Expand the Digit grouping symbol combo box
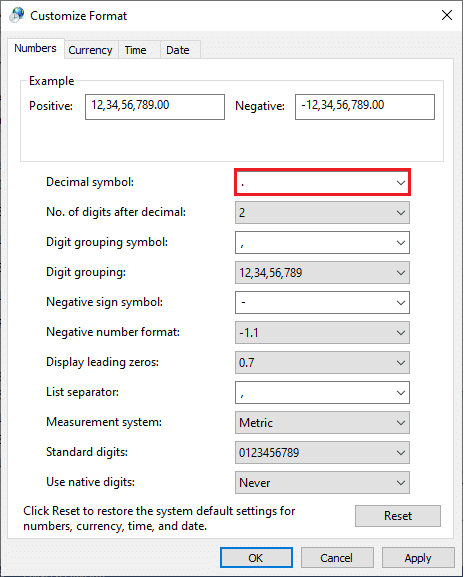Screen dimensions: 465x577 click(322, 243)
